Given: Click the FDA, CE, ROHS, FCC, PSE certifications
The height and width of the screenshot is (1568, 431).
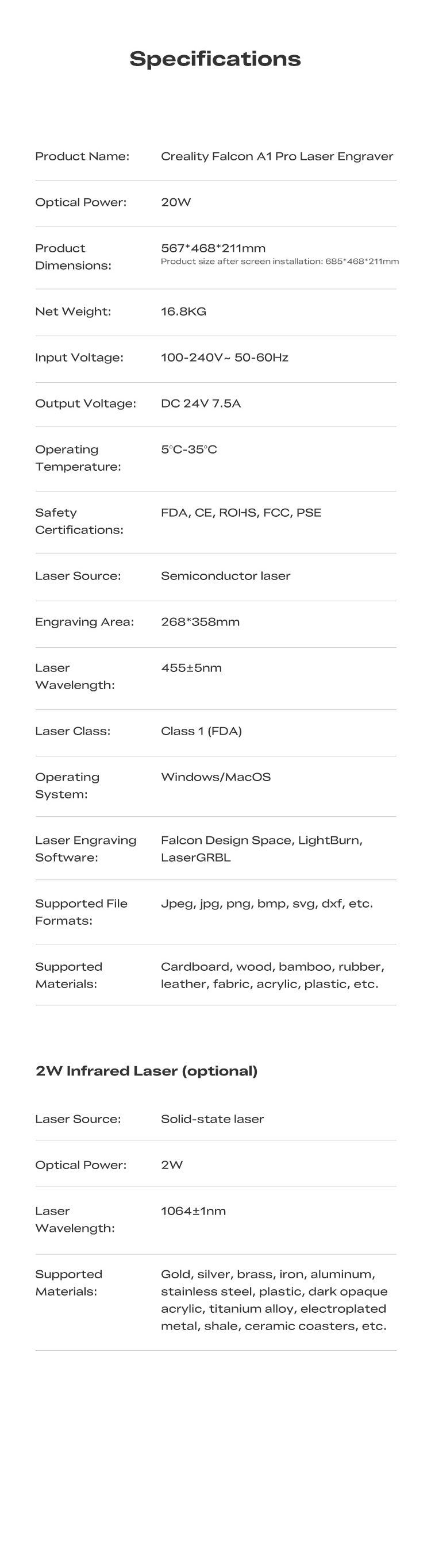Looking at the screenshot, I should pos(240,513).
